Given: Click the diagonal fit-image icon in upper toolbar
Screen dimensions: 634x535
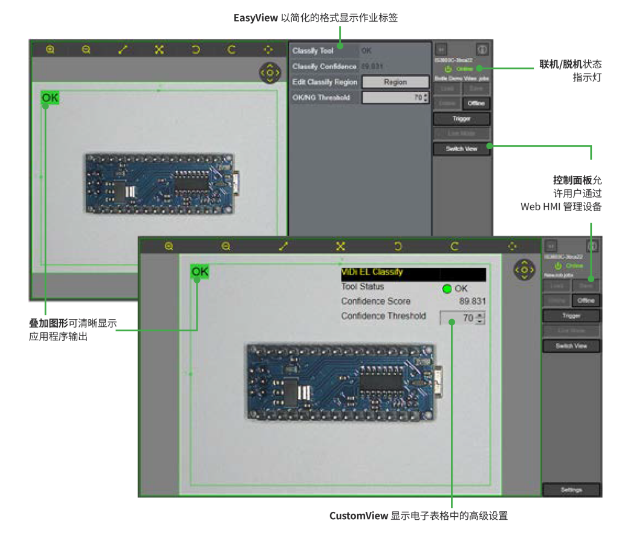Looking at the screenshot, I should (x=122, y=49).
